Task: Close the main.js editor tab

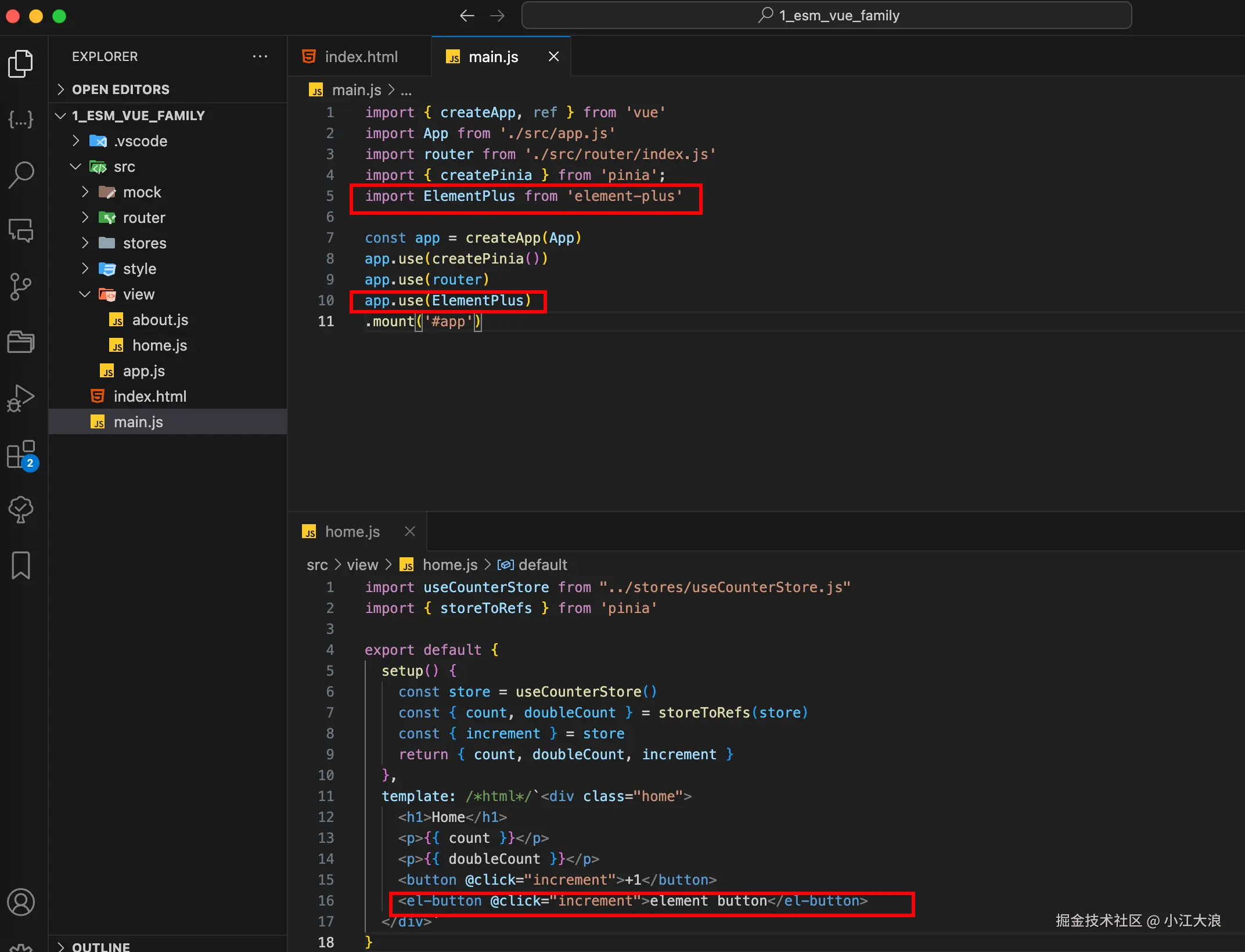Action: click(x=553, y=57)
